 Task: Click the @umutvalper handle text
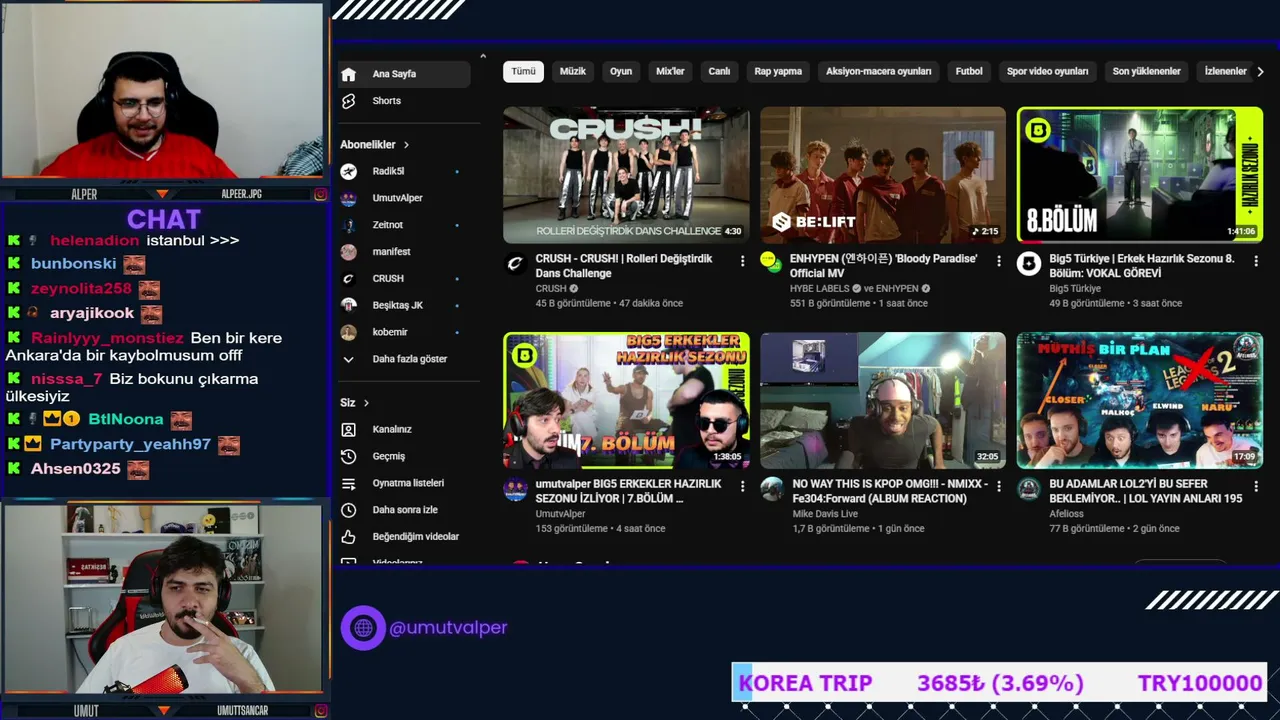pos(448,628)
